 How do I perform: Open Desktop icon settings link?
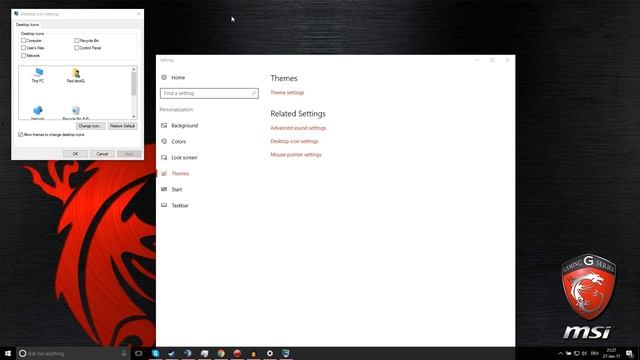click(294, 141)
